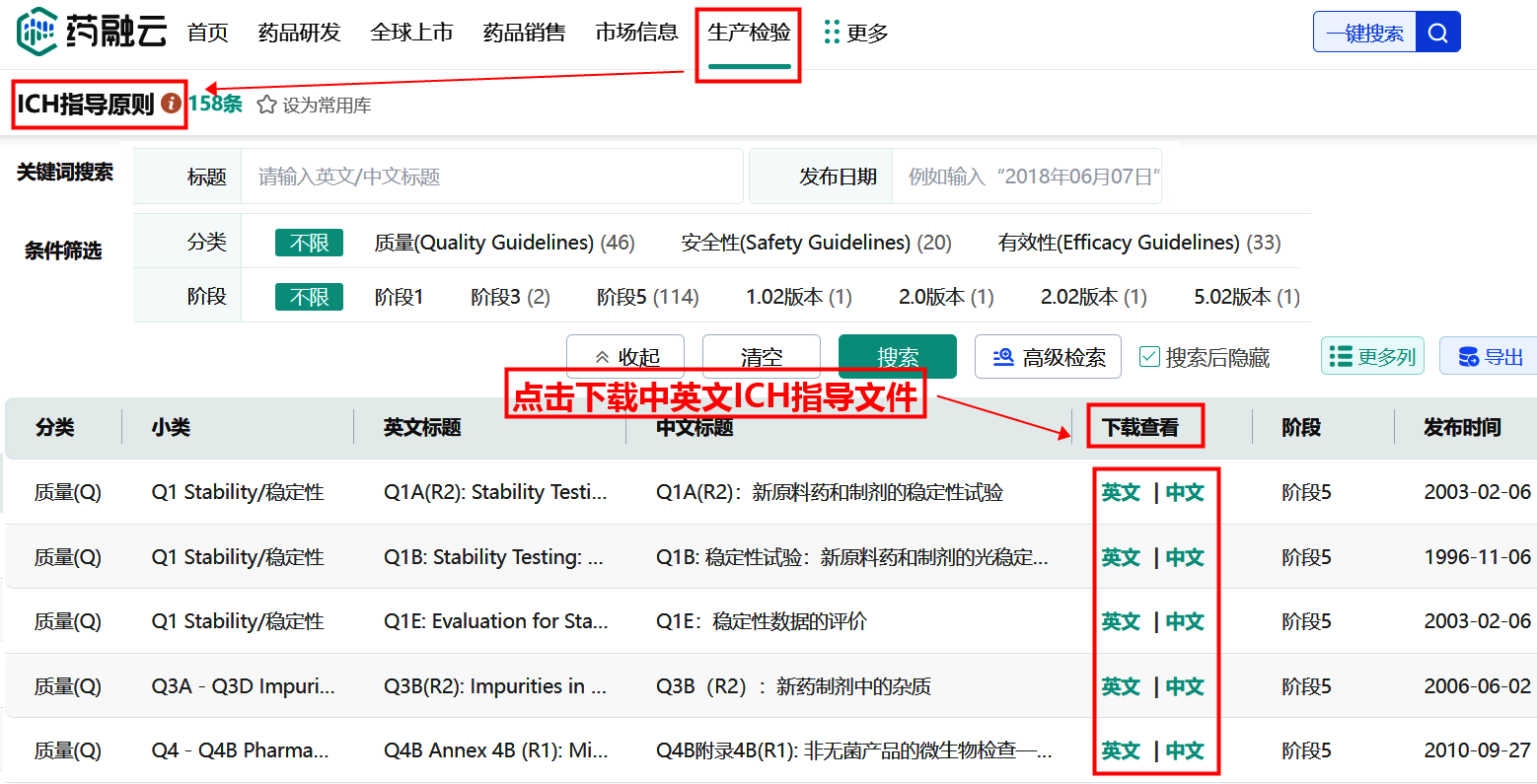Click English title 'Q1A(R2): Stability Testi...'
1537x784 pixels.
[x=495, y=492]
